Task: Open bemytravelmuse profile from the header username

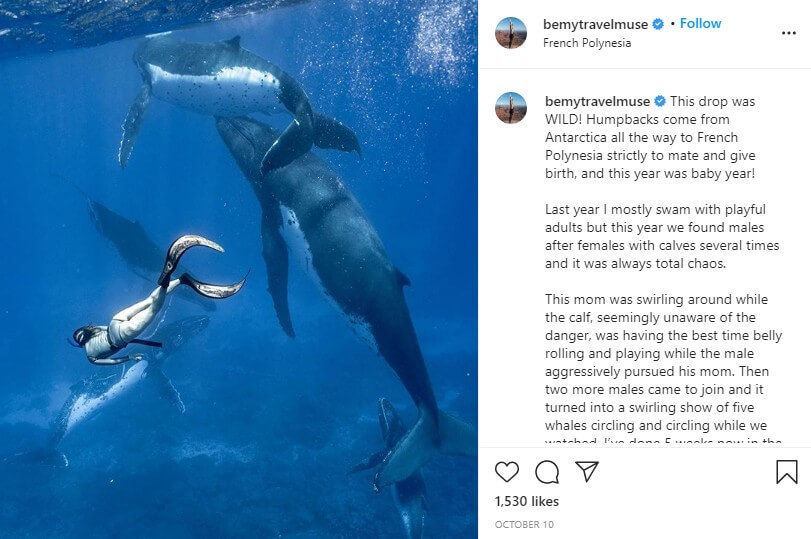Action: coord(596,24)
